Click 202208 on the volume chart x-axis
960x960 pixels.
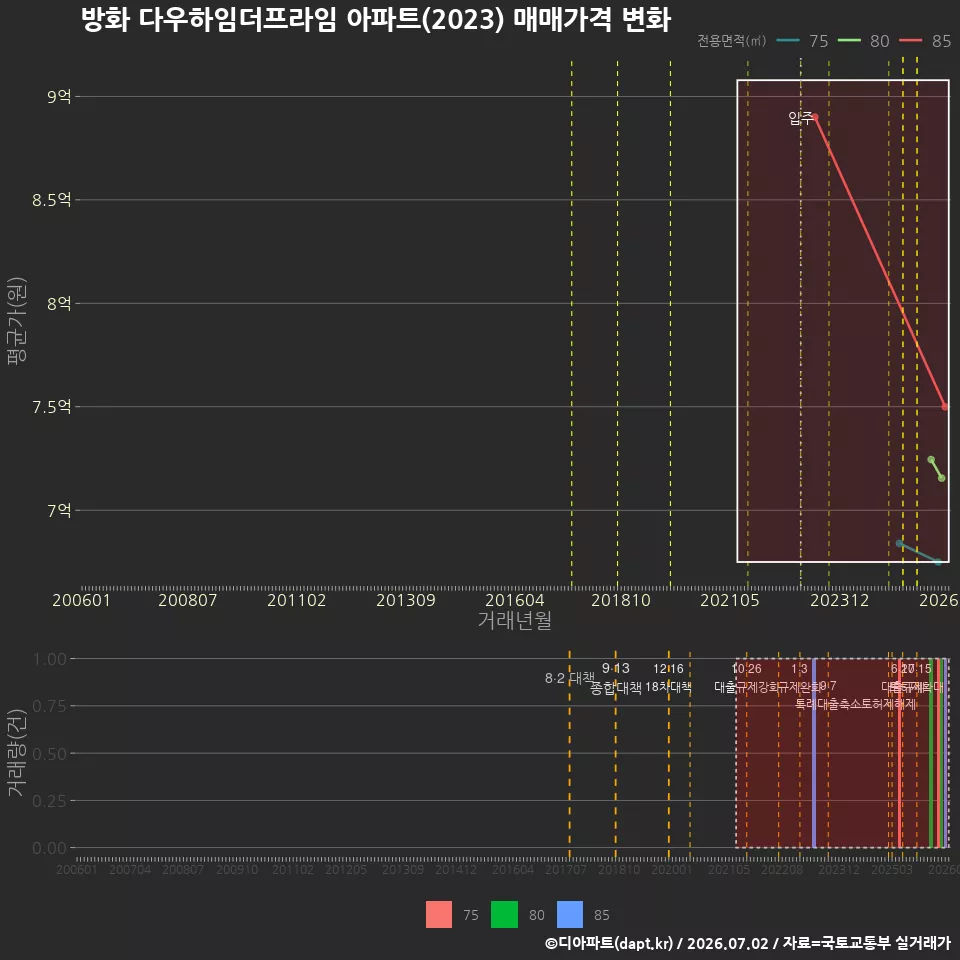coord(782,869)
